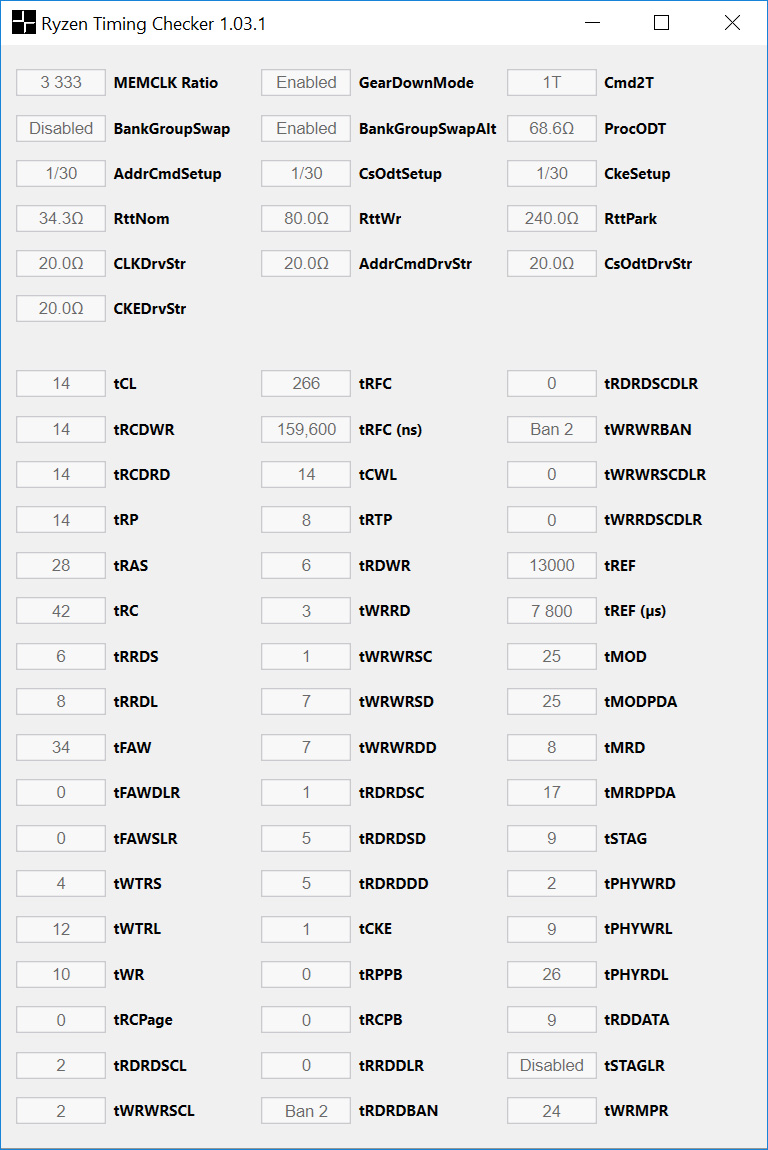Click the tREF value field
The height and width of the screenshot is (1150, 768).
click(551, 565)
